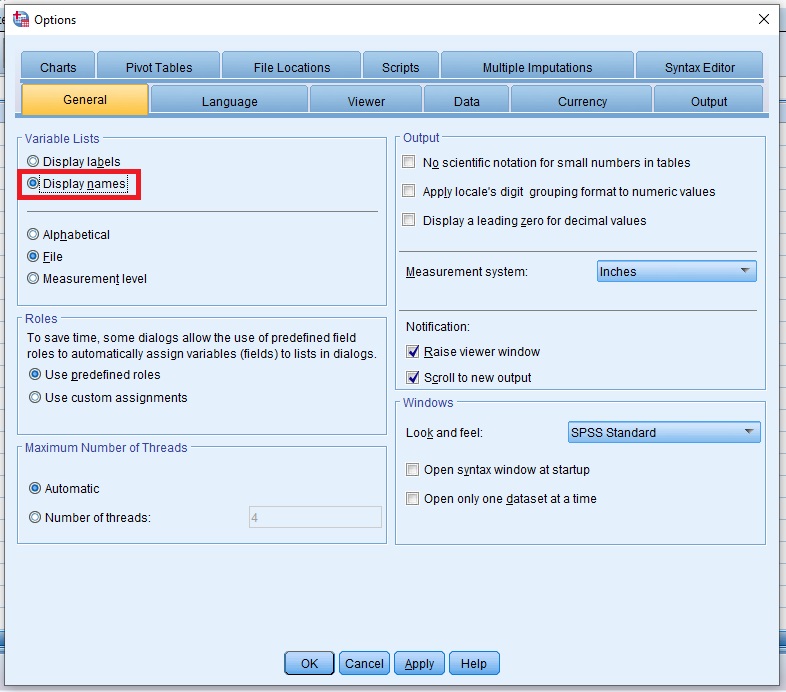Screen dimensions: 786x692
Task: Click the Cancel button
Action: pos(364,663)
